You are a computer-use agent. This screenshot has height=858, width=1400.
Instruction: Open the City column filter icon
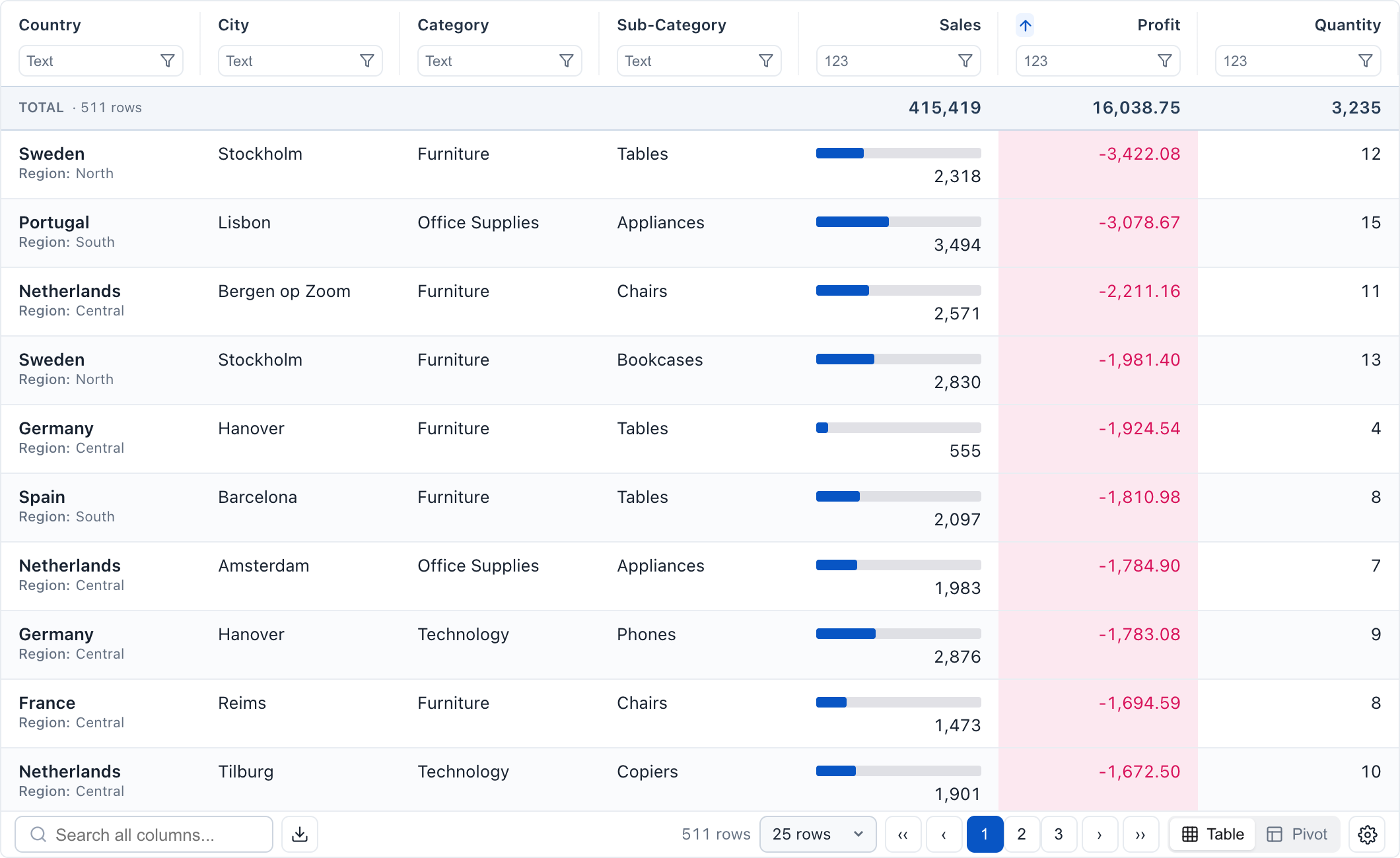(x=367, y=61)
